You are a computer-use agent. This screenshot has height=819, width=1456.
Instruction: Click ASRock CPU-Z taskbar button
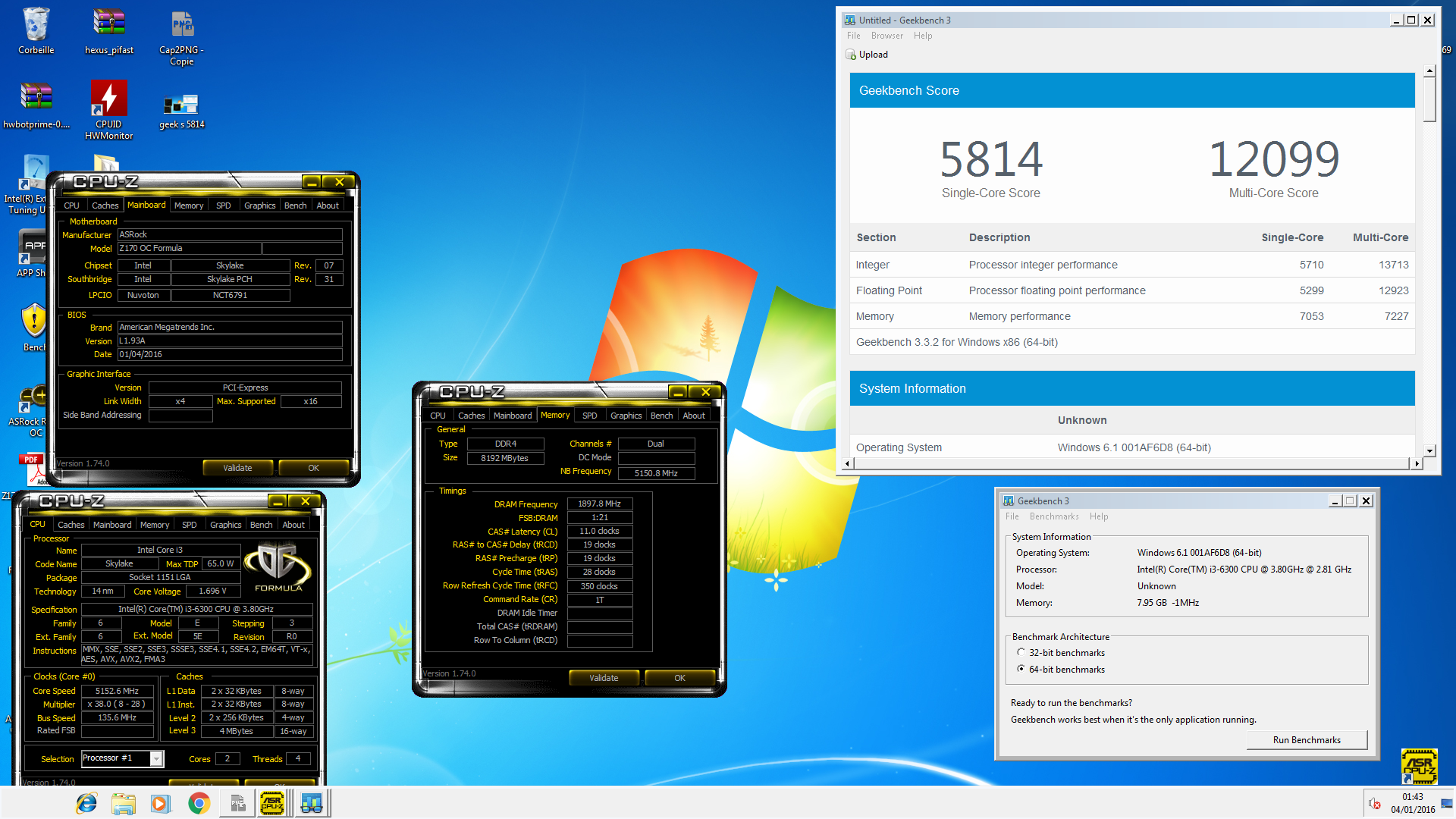[272, 803]
